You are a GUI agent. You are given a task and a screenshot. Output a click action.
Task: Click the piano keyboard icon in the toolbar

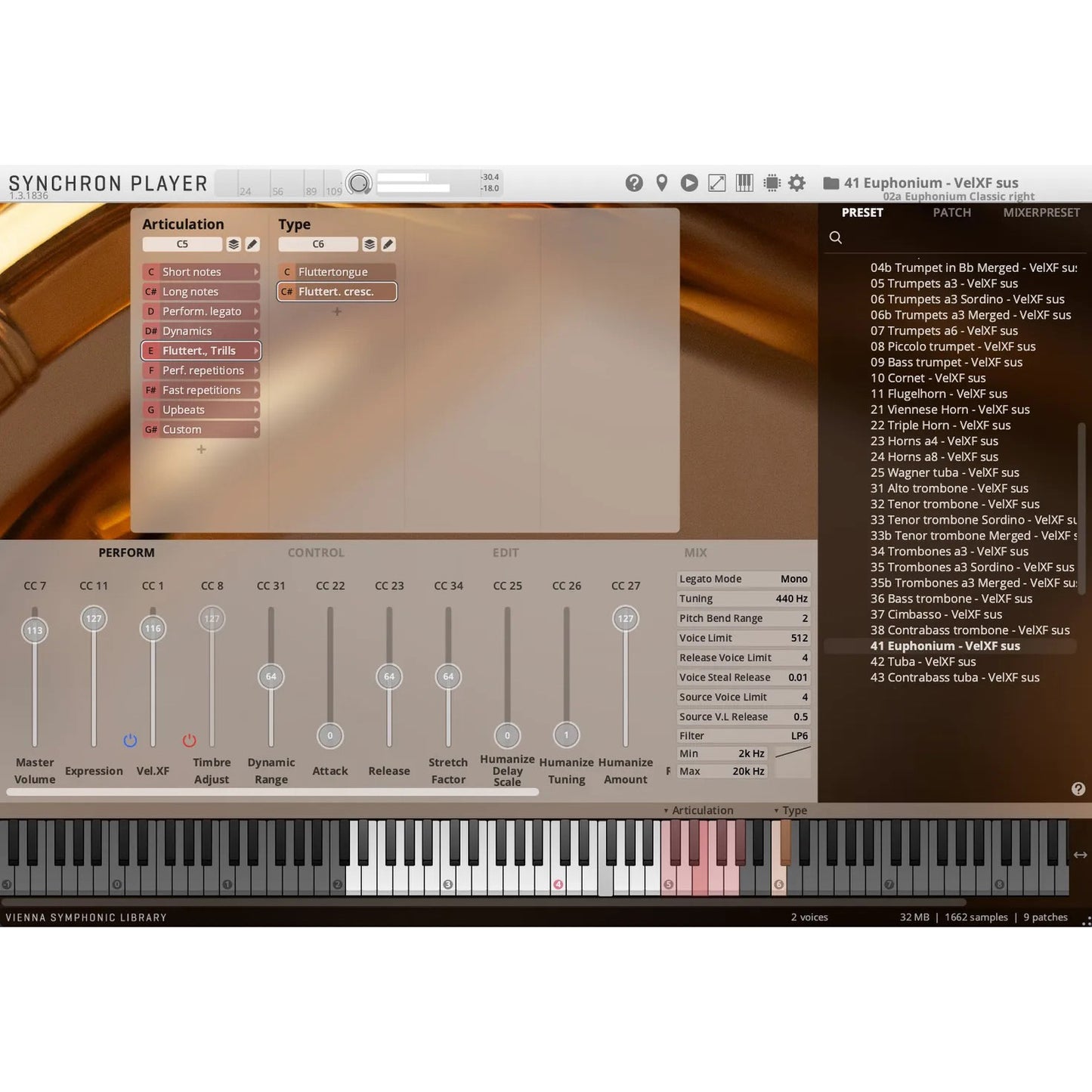[744, 183]
